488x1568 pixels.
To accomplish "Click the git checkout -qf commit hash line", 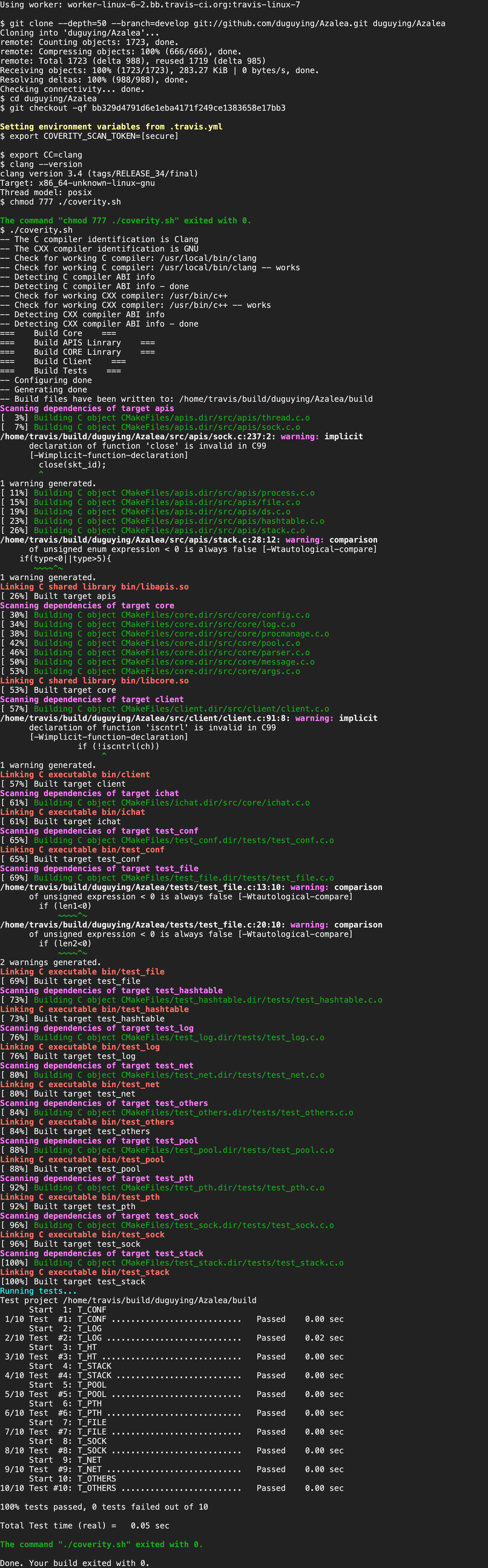I will click(x=143, y=108).
